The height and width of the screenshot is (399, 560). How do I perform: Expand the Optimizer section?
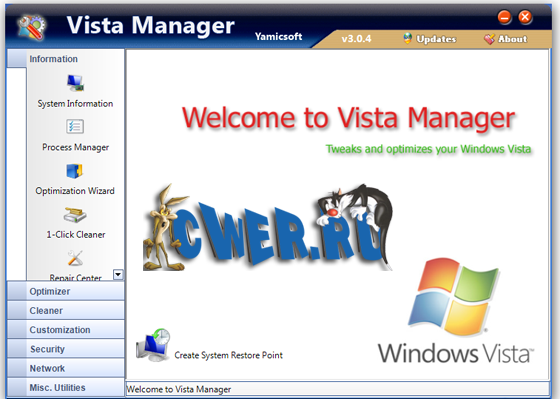point(66,291)
